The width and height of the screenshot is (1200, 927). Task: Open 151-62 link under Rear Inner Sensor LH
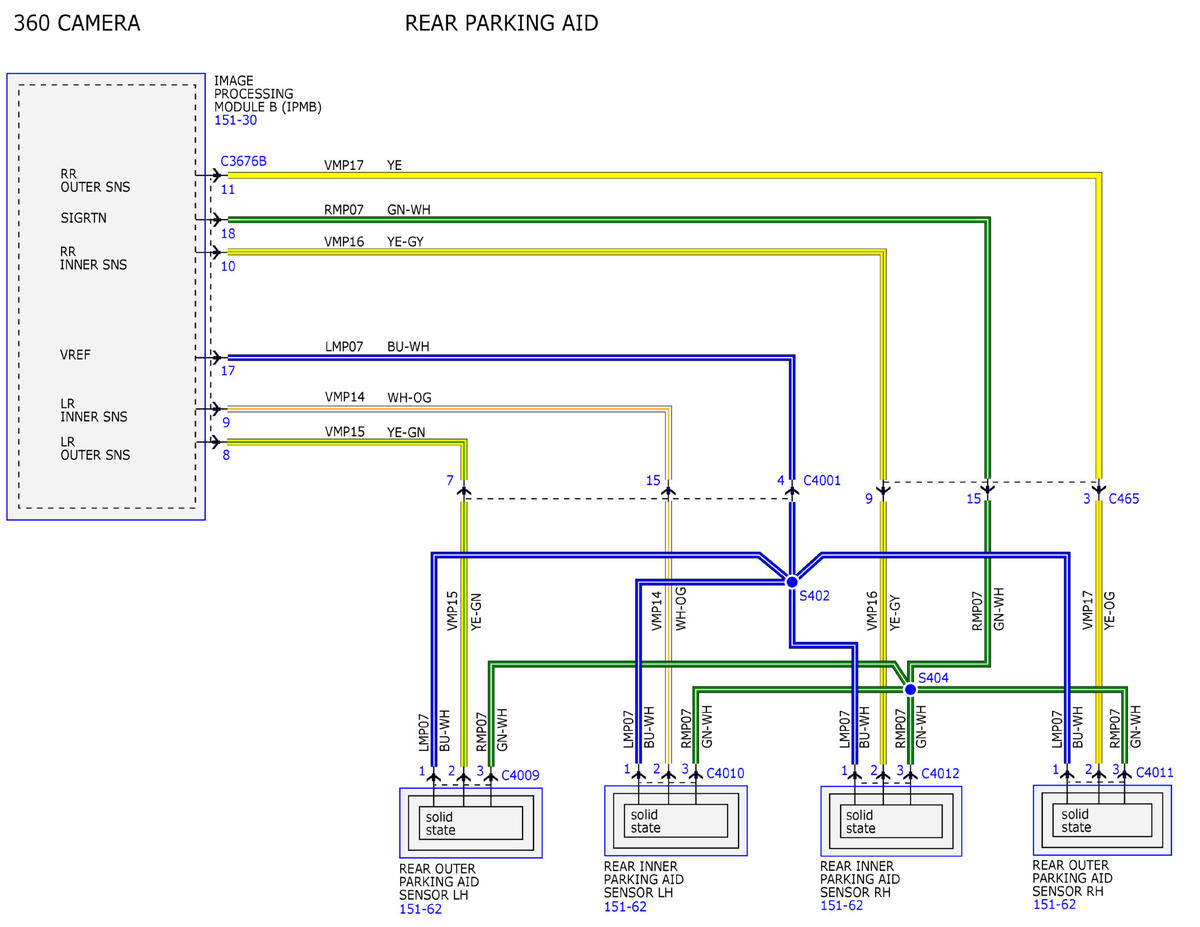625,907
